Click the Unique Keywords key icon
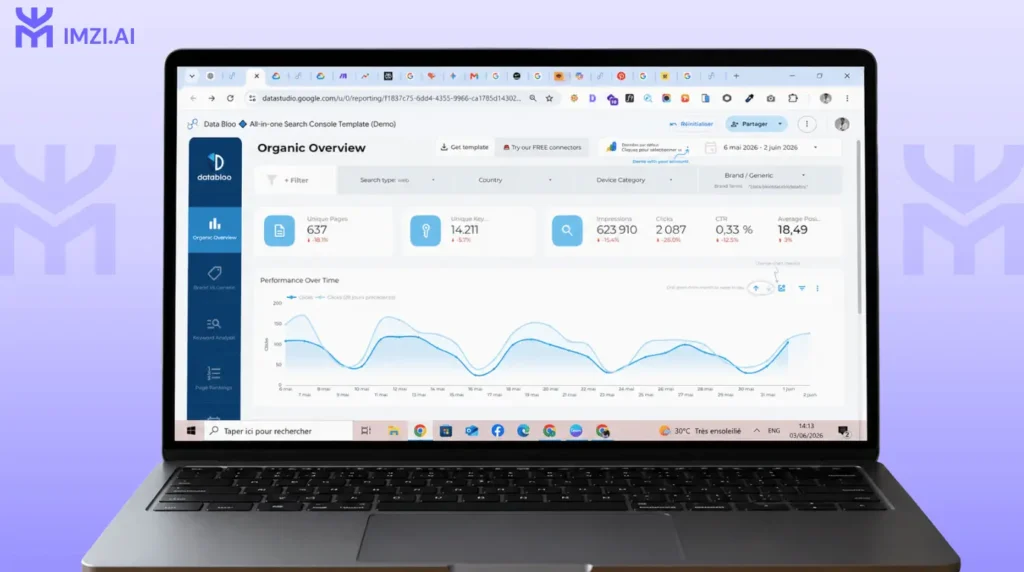1024x572 pixels. 425,230
